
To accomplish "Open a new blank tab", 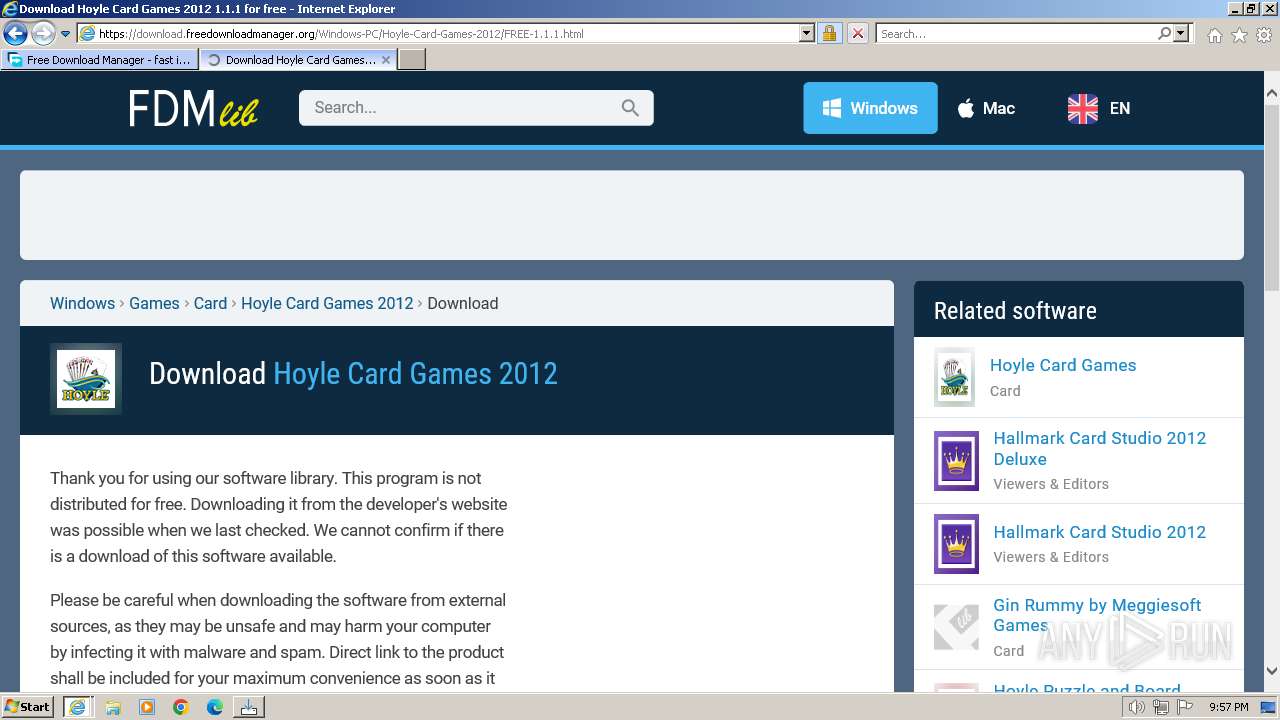I will tap(412, 60).
